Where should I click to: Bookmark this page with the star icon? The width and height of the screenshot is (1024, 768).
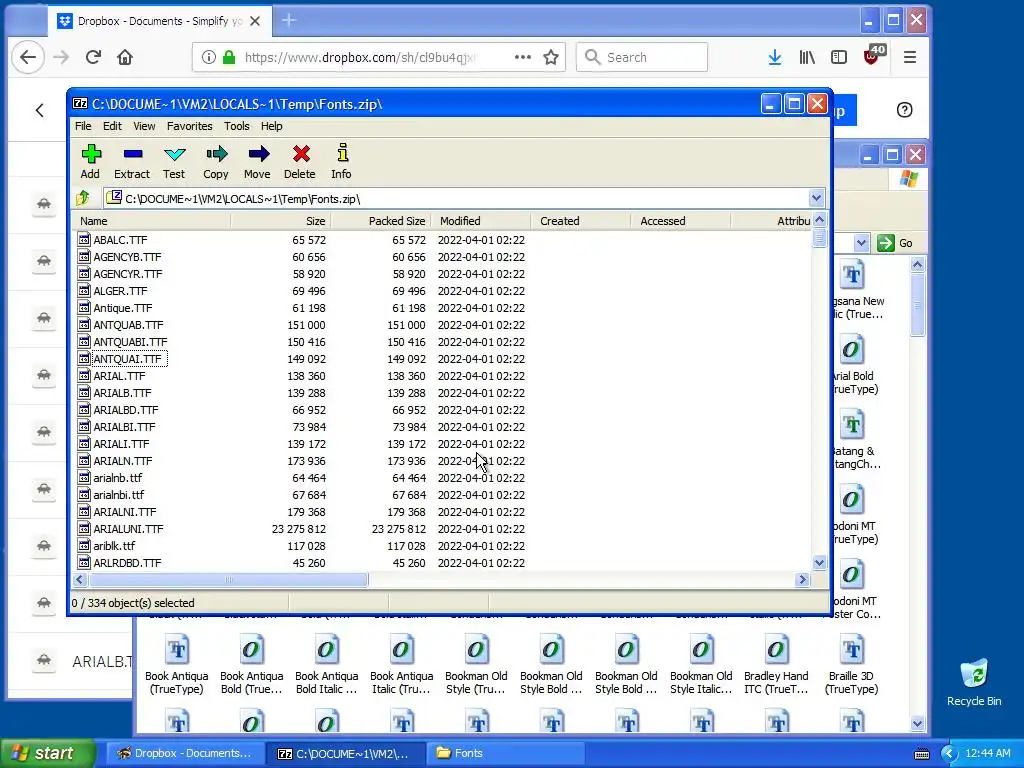551,57
